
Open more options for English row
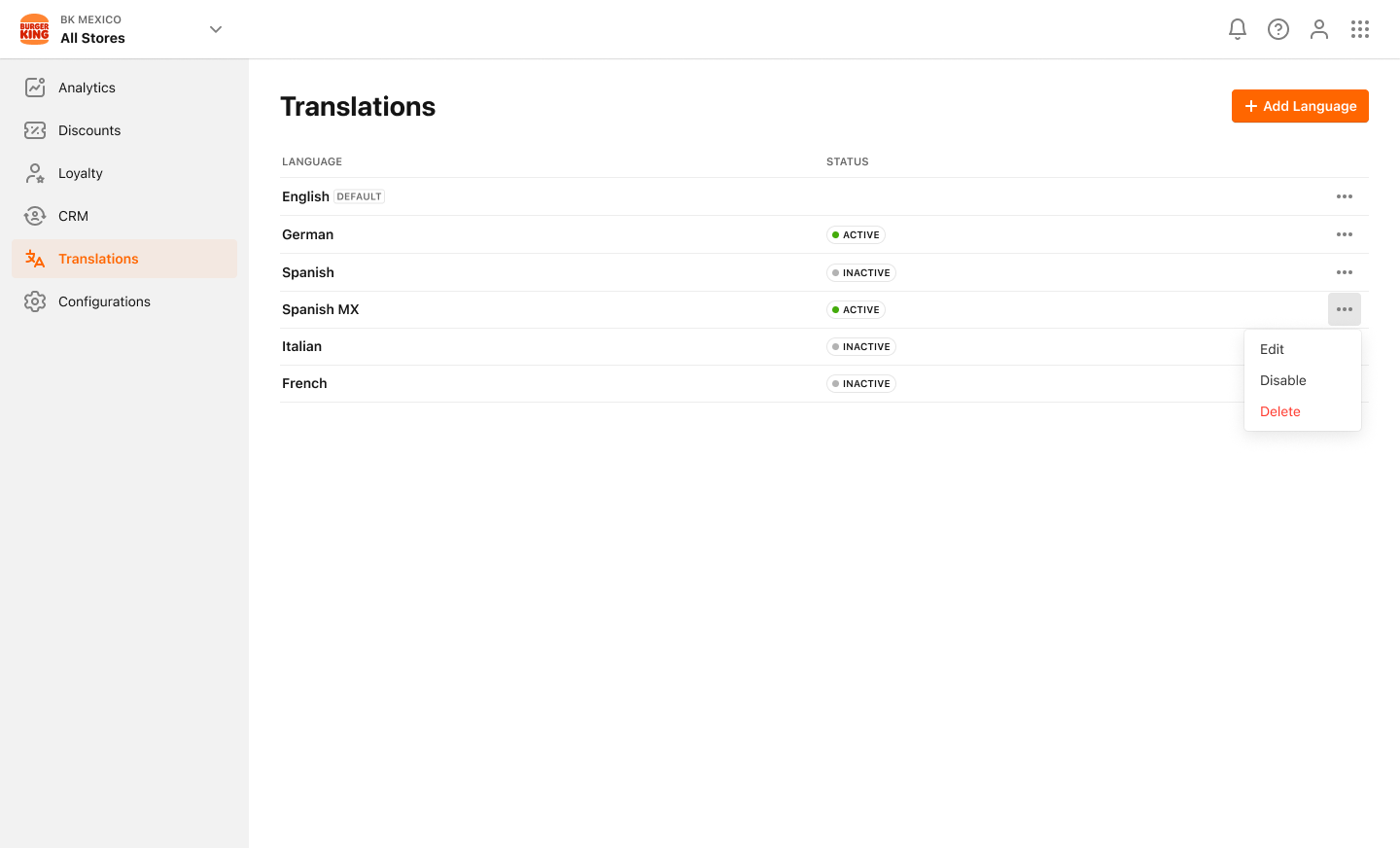click(1345, 196)
